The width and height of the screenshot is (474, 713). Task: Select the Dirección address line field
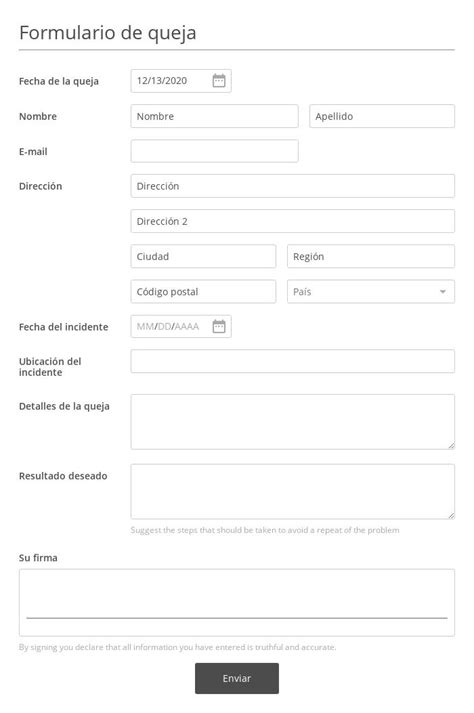292,186
